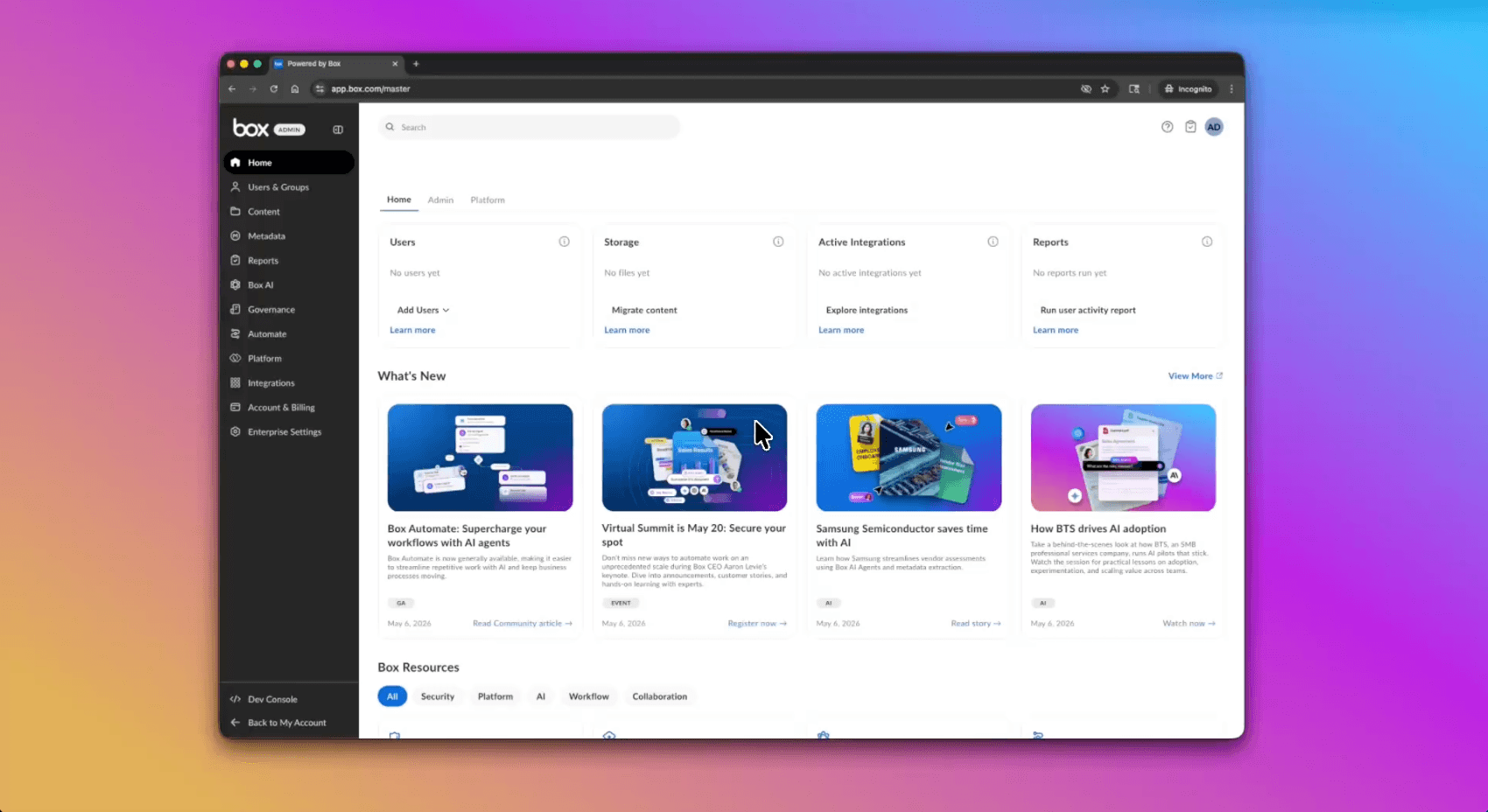Open the Help question mark icon

click(1167, 127)
